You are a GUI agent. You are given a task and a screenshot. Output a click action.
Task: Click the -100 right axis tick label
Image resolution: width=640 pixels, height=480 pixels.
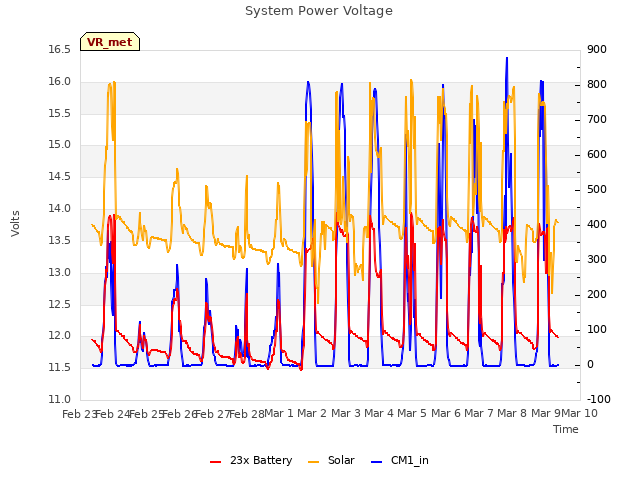pos(599,400)
